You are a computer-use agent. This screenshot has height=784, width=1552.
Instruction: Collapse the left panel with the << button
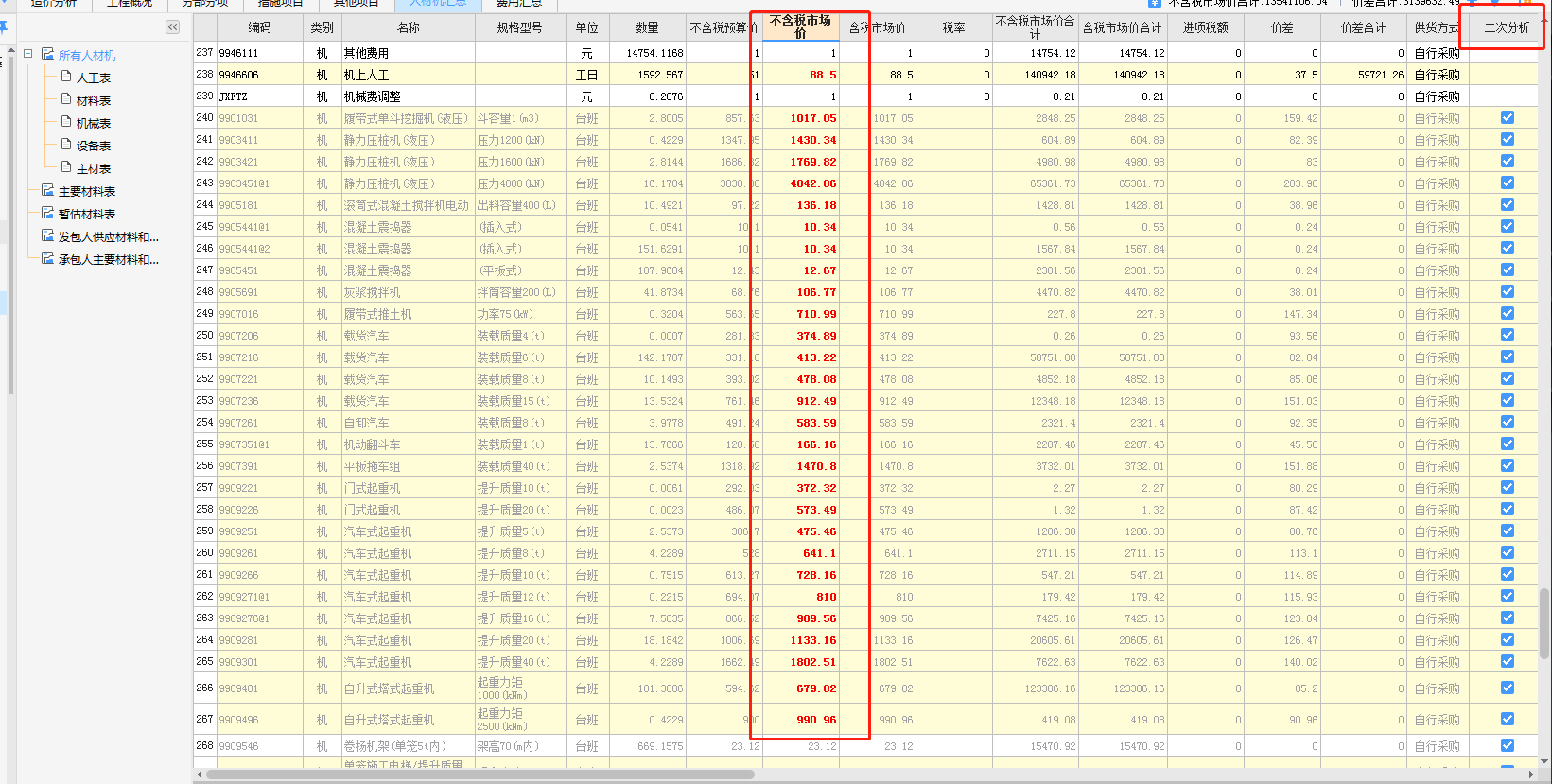tap(172, 27)
